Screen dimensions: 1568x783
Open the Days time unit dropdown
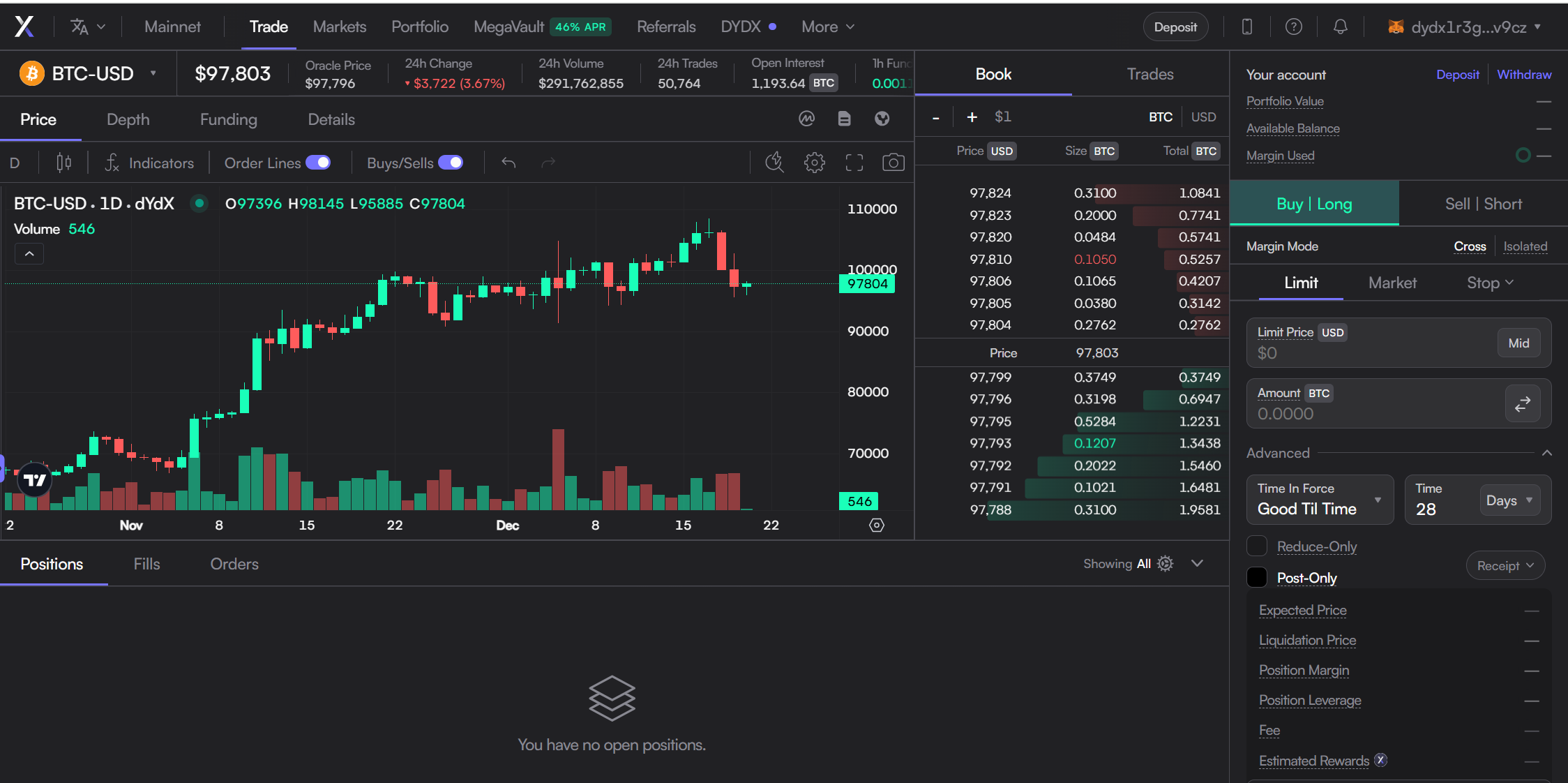1509,500
